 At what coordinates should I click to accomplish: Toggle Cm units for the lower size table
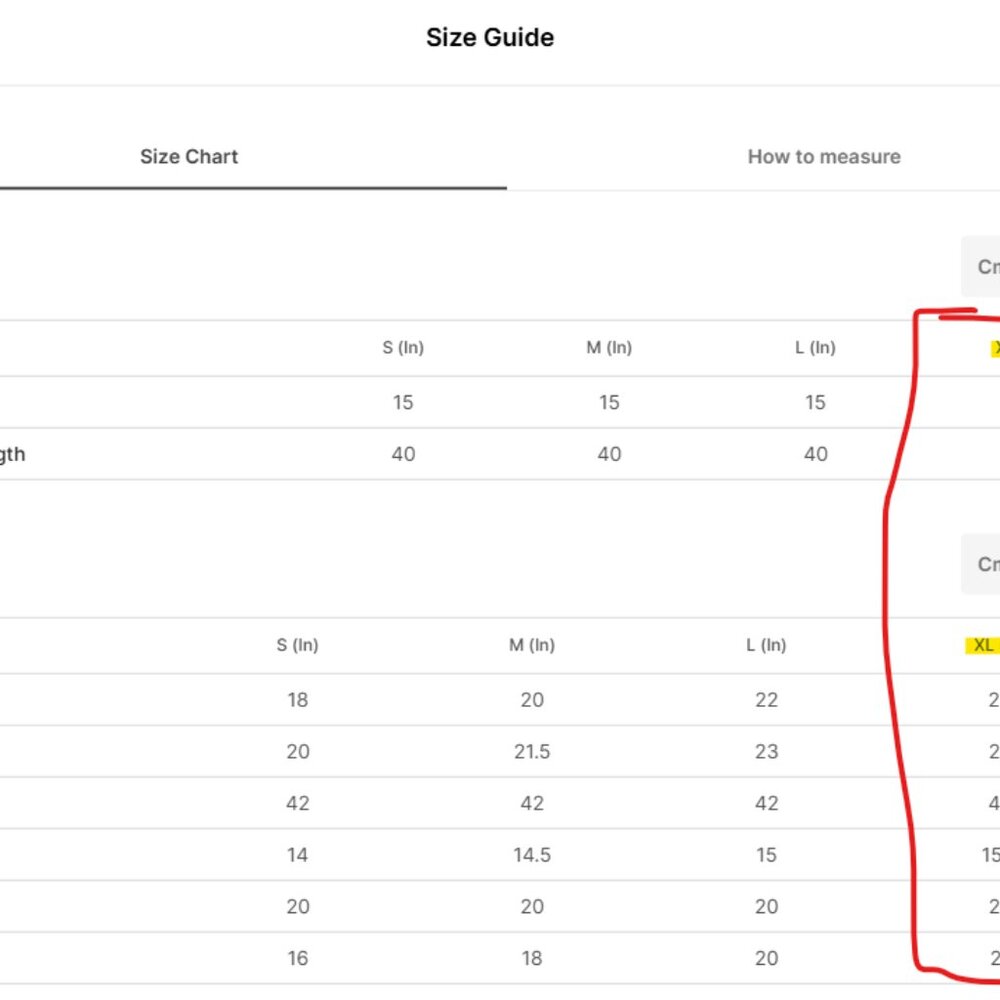(x=982, y=564)
